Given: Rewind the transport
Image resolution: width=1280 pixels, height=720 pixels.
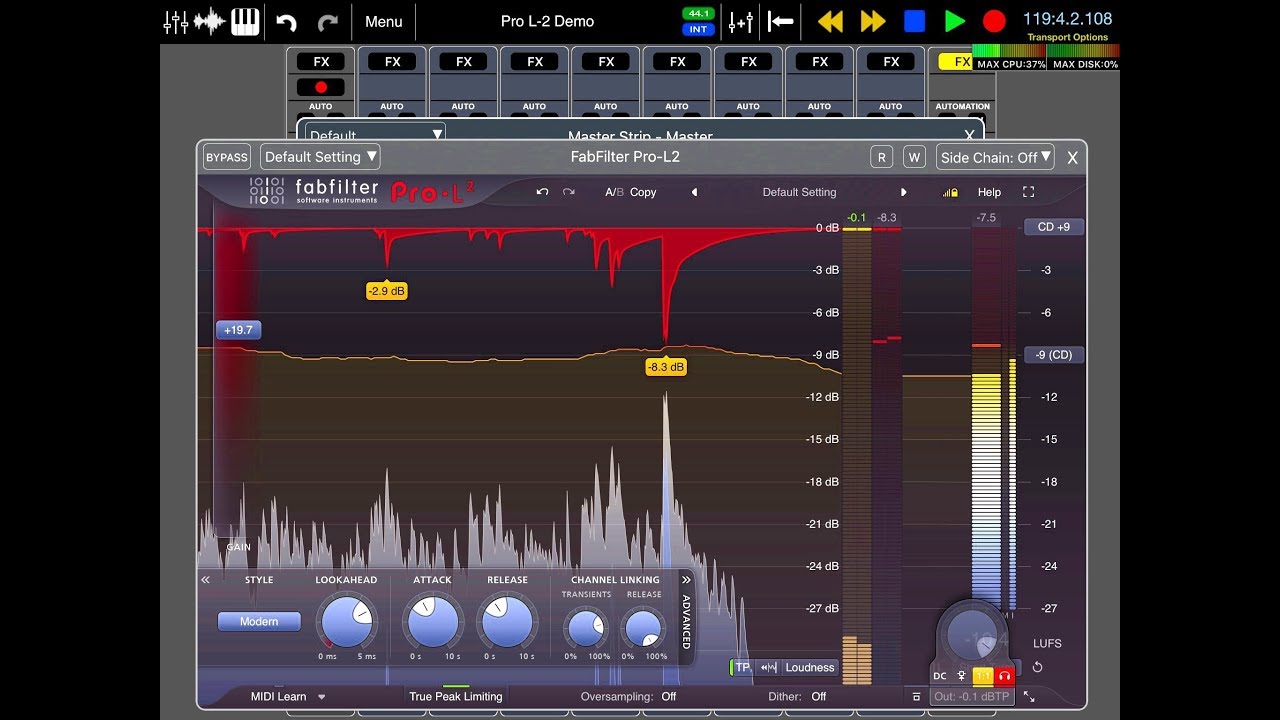Looking at the screenshot, I should click(x=831, y=21).
